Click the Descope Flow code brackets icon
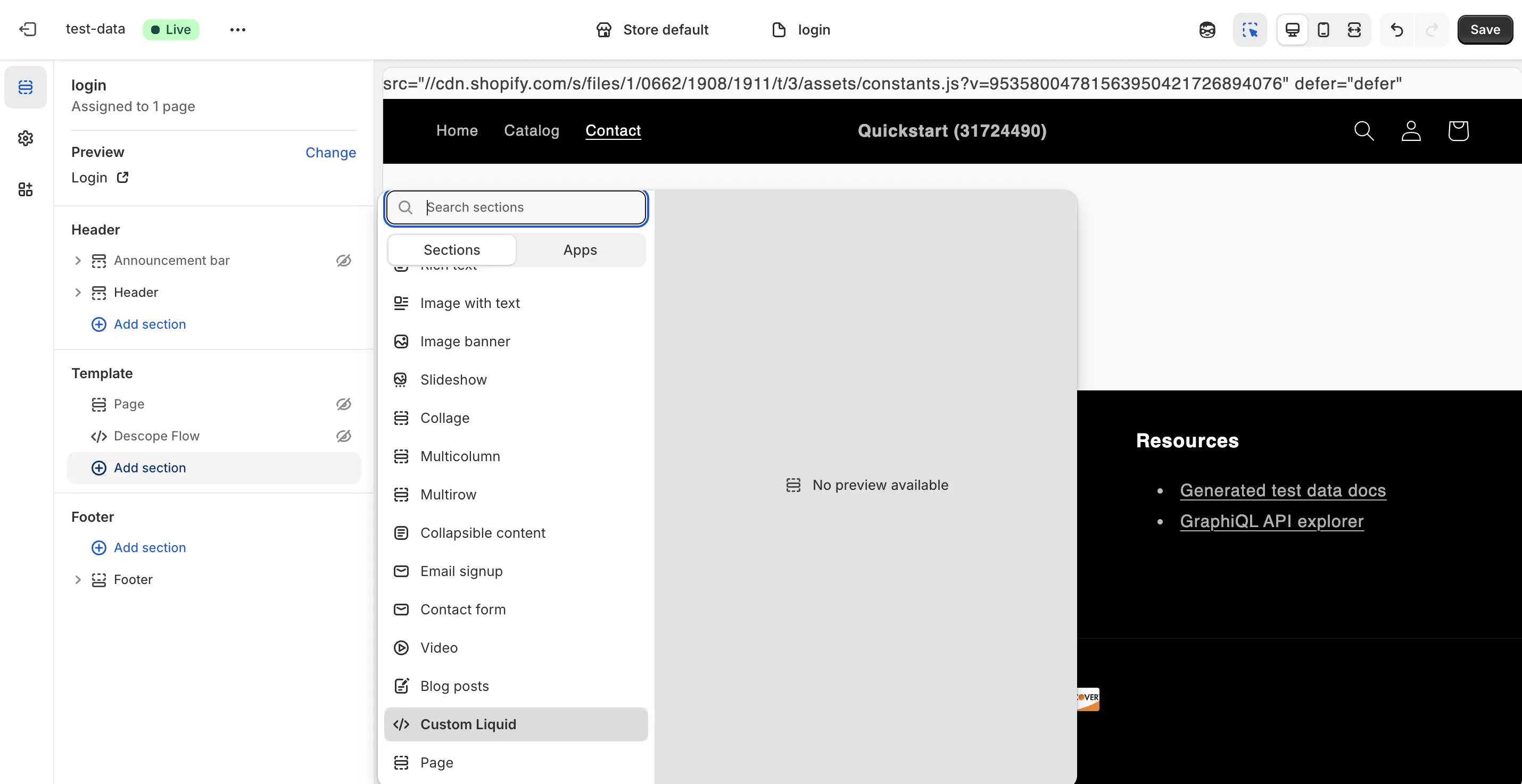The image size is (1522, 784). tap(98, 436)
